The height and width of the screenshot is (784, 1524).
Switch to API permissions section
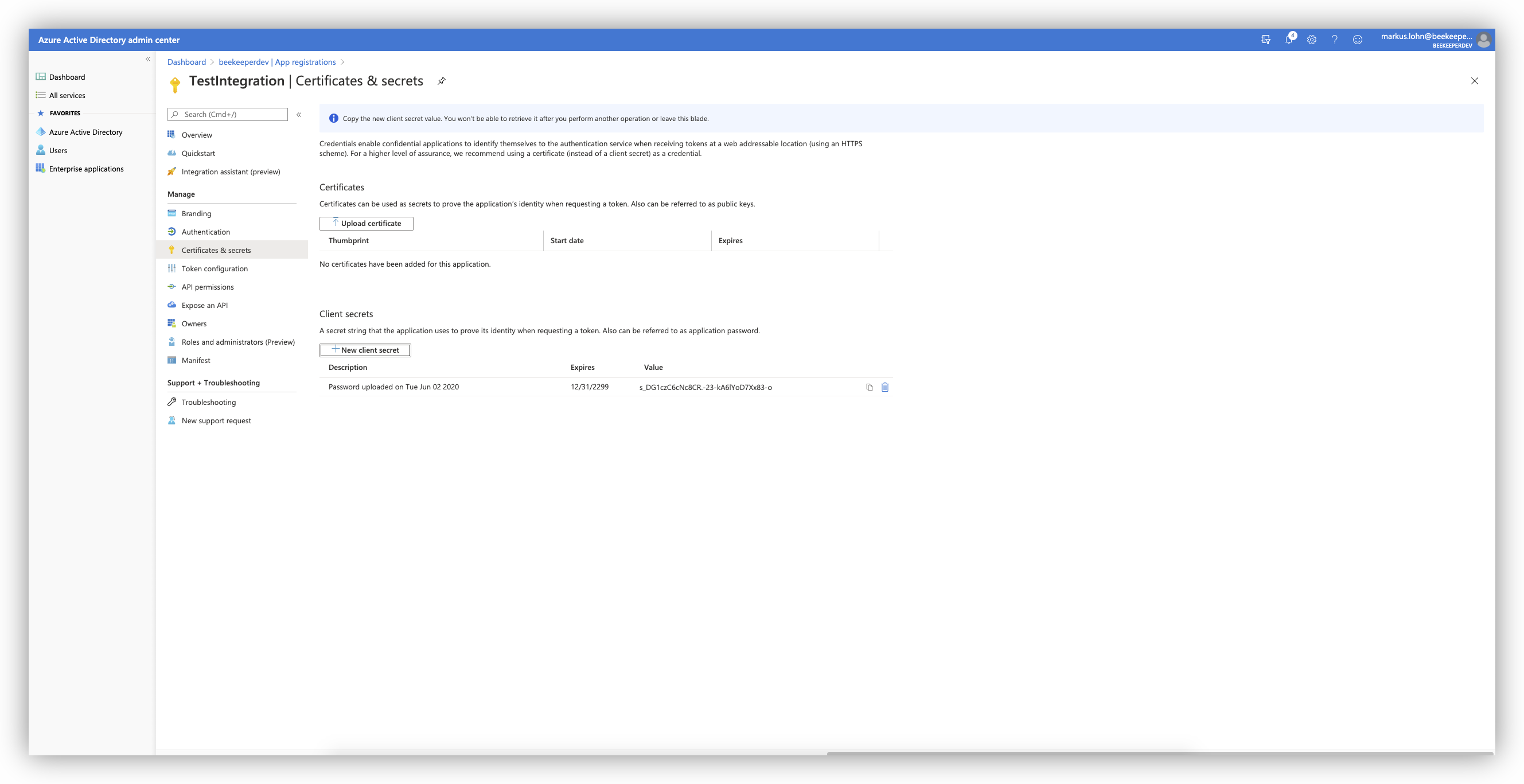point(206,286)
